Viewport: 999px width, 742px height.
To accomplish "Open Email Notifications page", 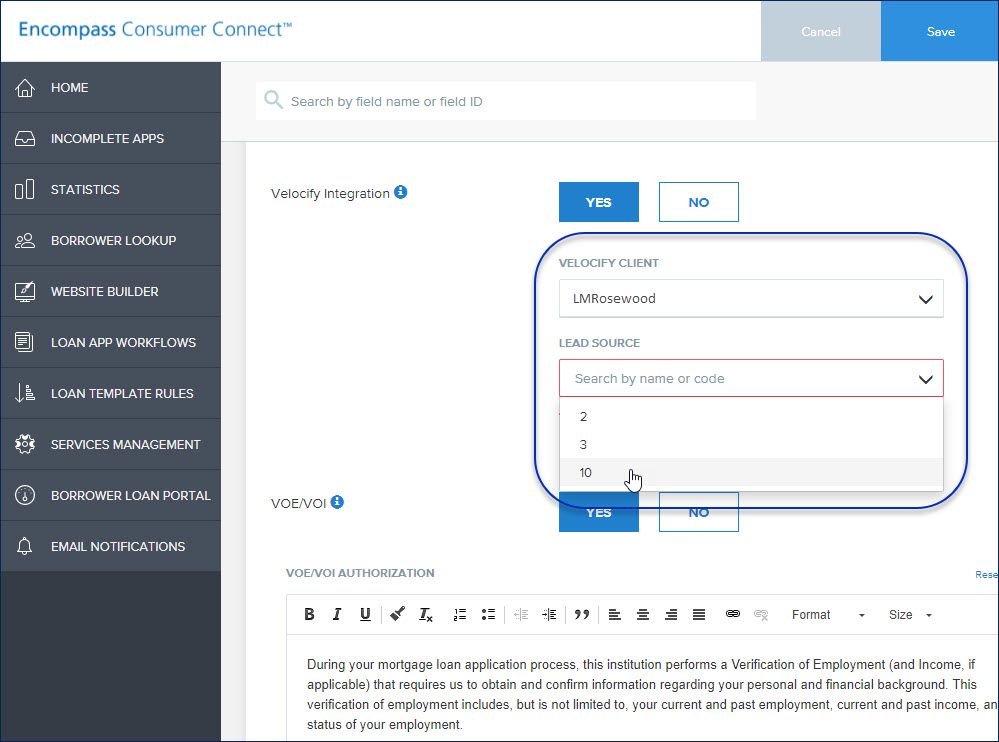I will 110,546.
